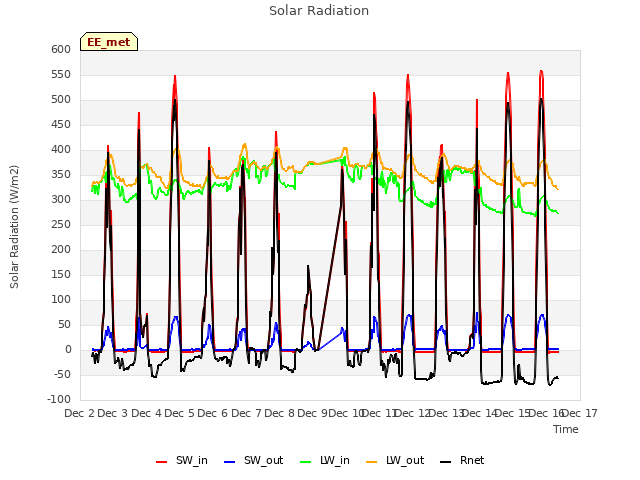Viewport: 640px width, 480px height.
Task: Click the '450' y-axis tick label
Action: (x=61, y=124)
